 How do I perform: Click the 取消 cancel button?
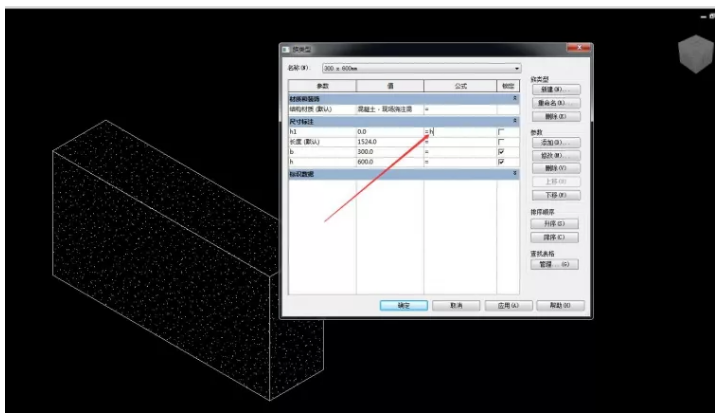coord(456,305)
